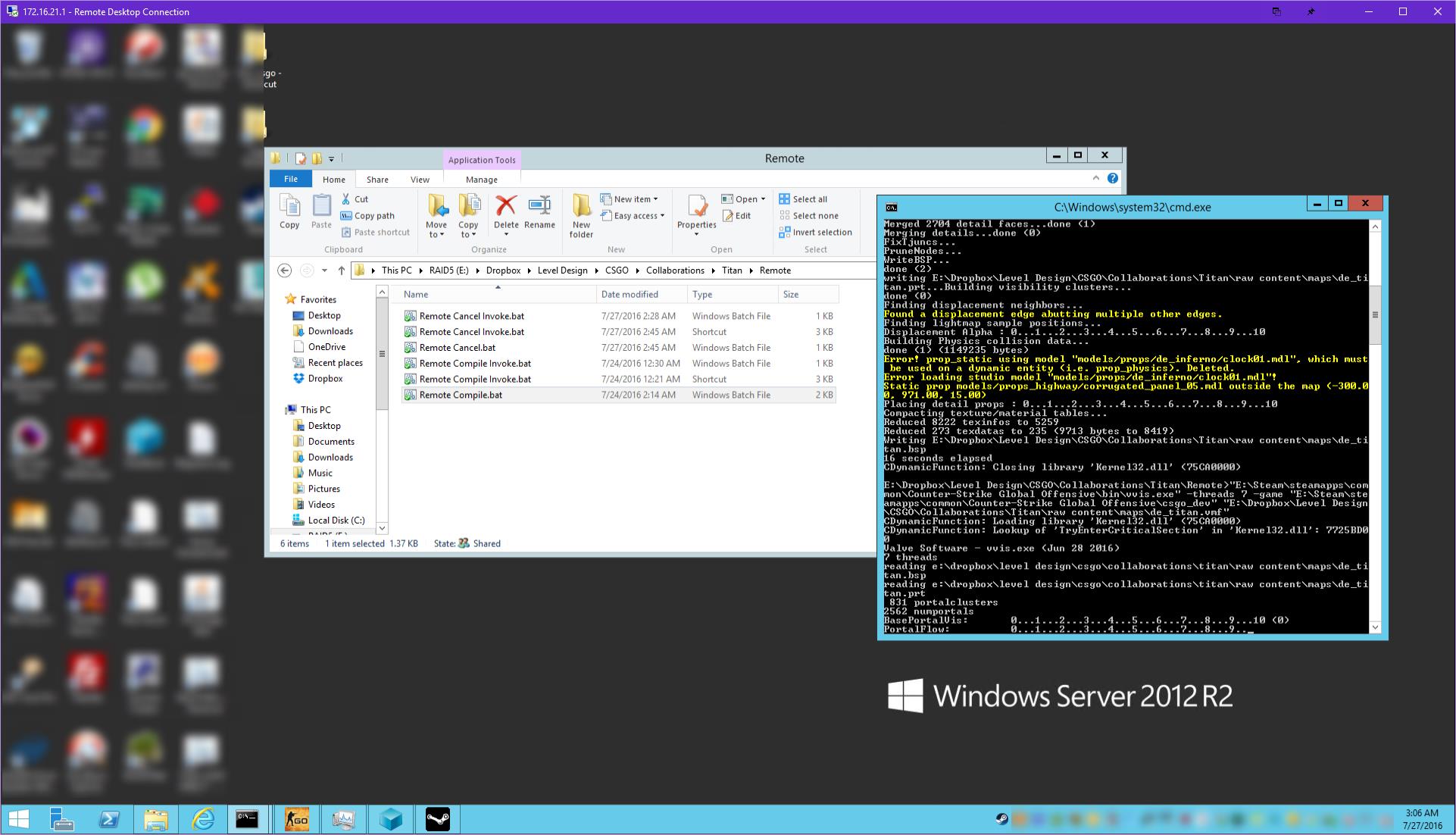Open the dropdown arrow beside Open

[x=763, y=199]
